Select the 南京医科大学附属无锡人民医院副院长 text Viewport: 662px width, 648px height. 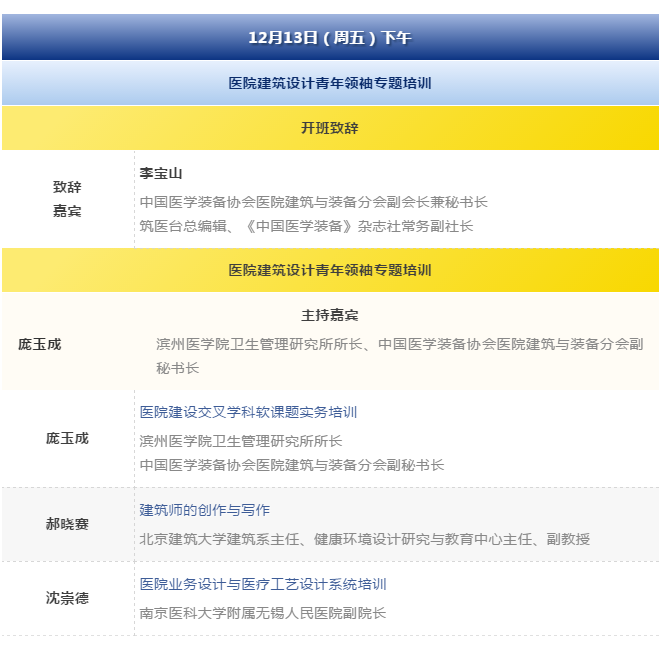pos(262,613)
